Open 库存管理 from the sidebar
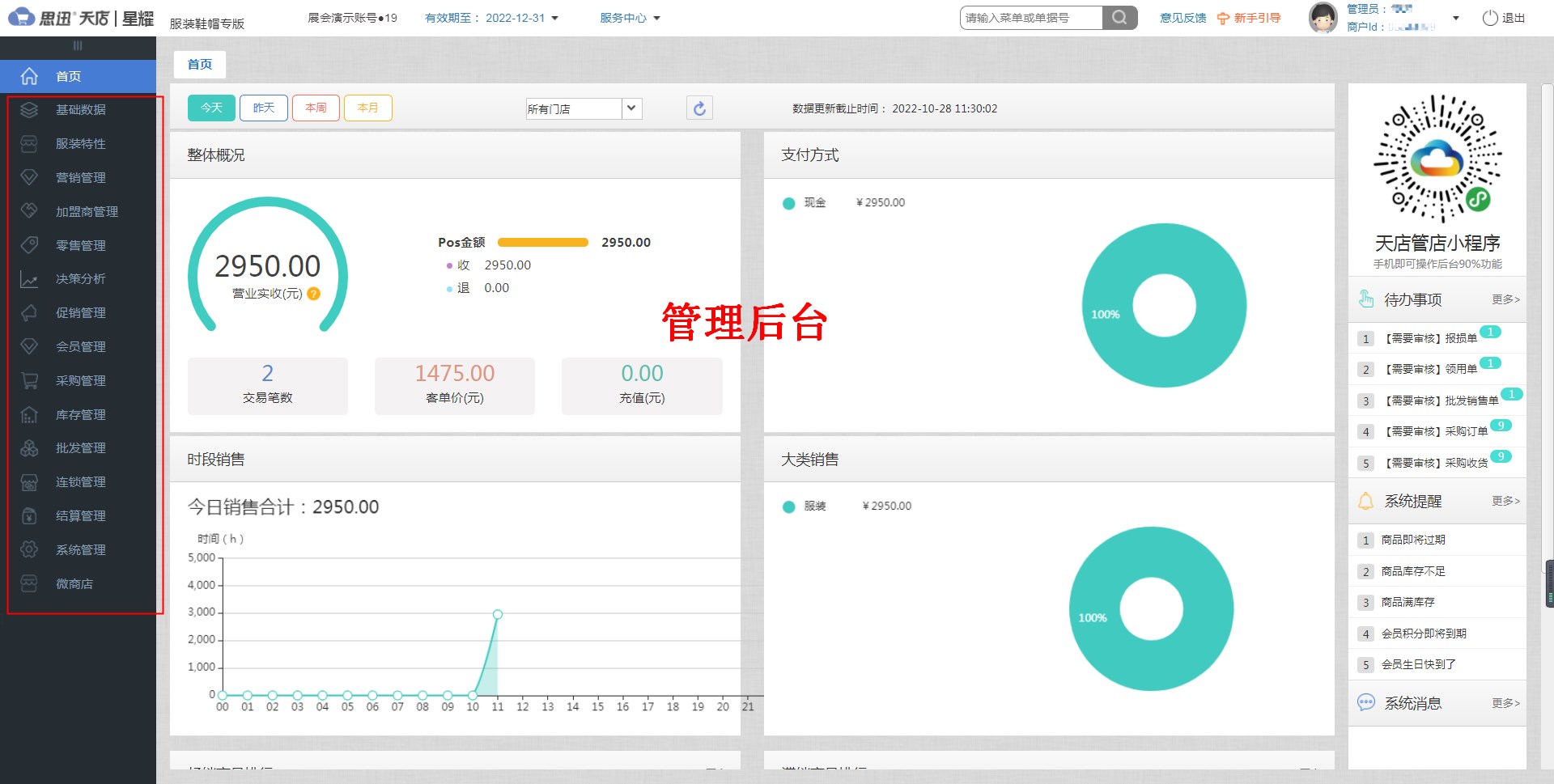The image size is (1554, 784). click(29, 414)
